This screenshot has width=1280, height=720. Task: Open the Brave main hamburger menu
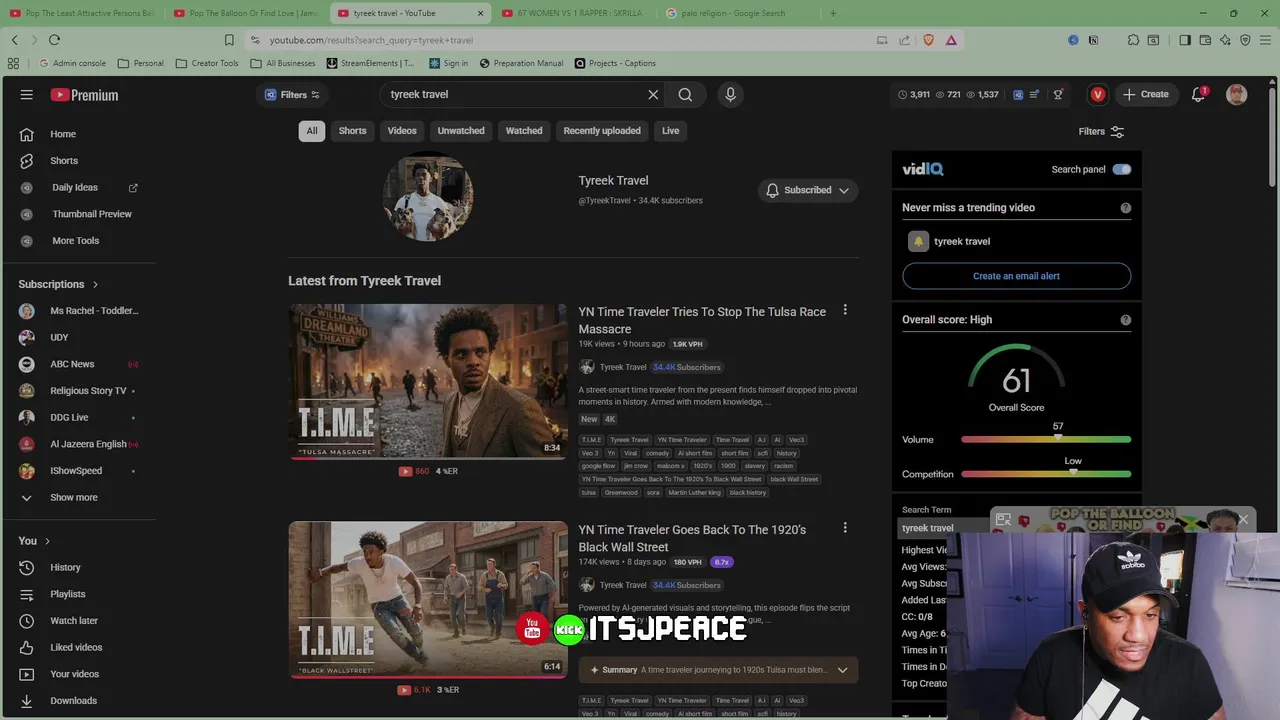1265,40
